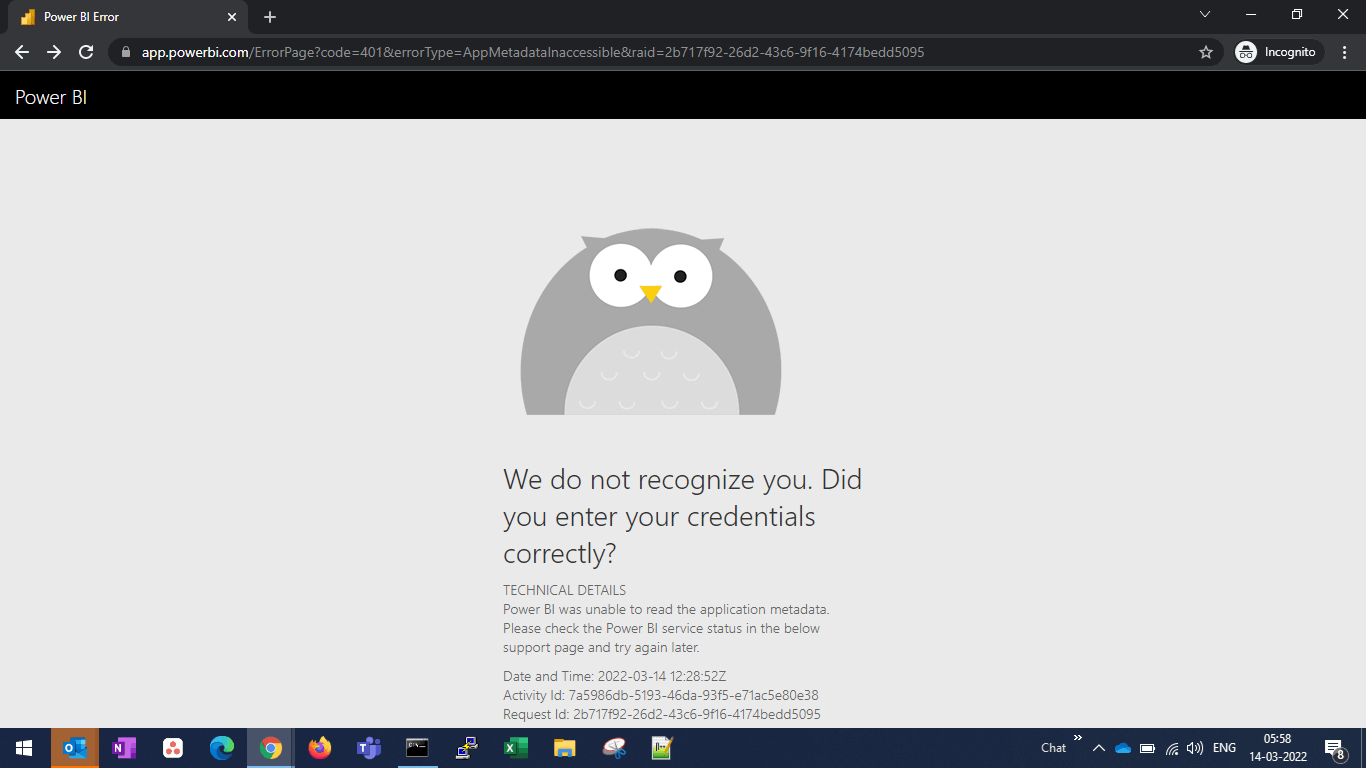Viewport: 1366px width, 768px height.
Task: Go back to the previous page
Action: click(22, 52)
